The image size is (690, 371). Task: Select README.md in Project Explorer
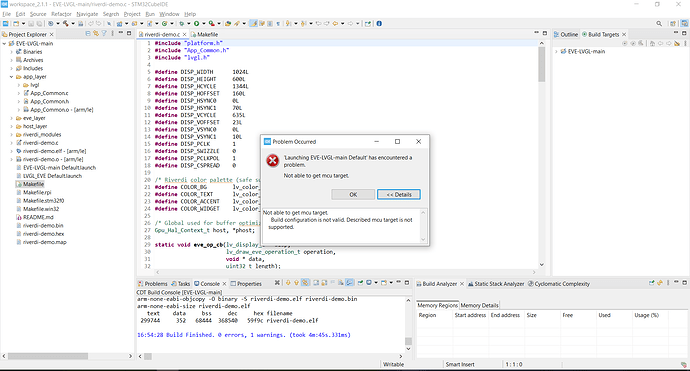38,217
